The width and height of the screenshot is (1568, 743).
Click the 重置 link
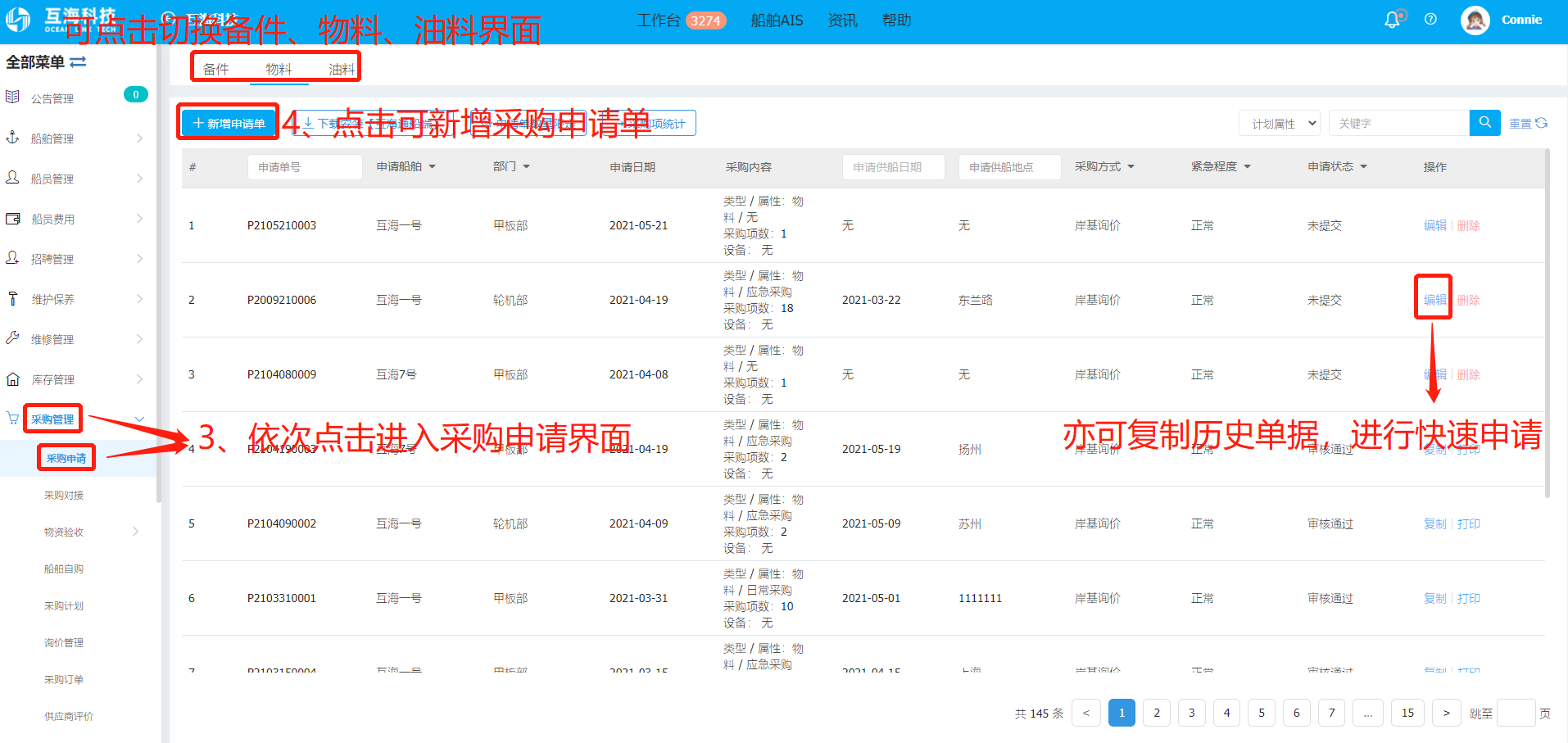[x=1520, y=124]
